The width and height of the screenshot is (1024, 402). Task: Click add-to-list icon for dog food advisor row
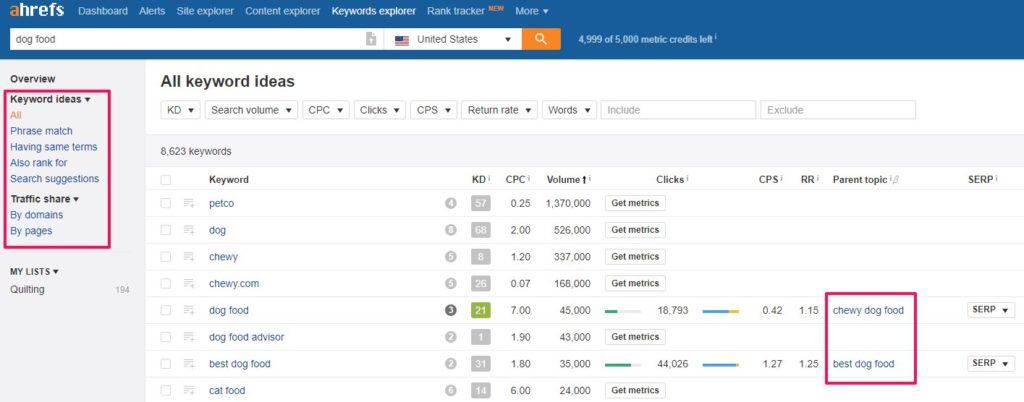point(189,337)
